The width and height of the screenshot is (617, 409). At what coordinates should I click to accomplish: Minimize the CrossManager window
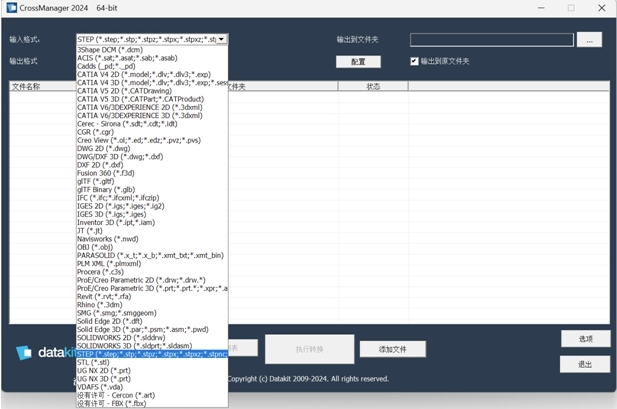pyautogui.click(x=541, y=8)
